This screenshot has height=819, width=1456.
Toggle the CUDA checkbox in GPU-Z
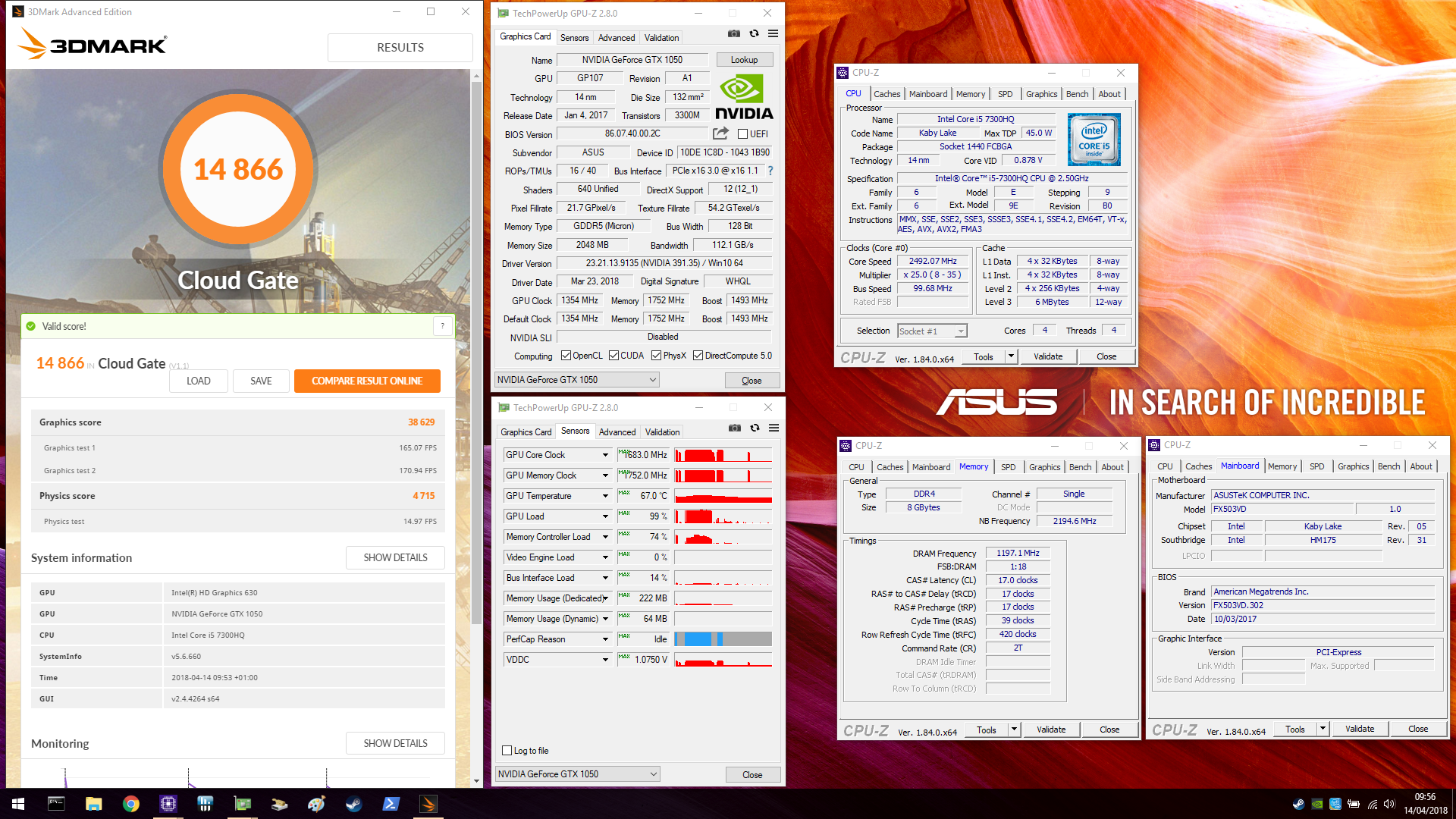[x=613, y=356]
